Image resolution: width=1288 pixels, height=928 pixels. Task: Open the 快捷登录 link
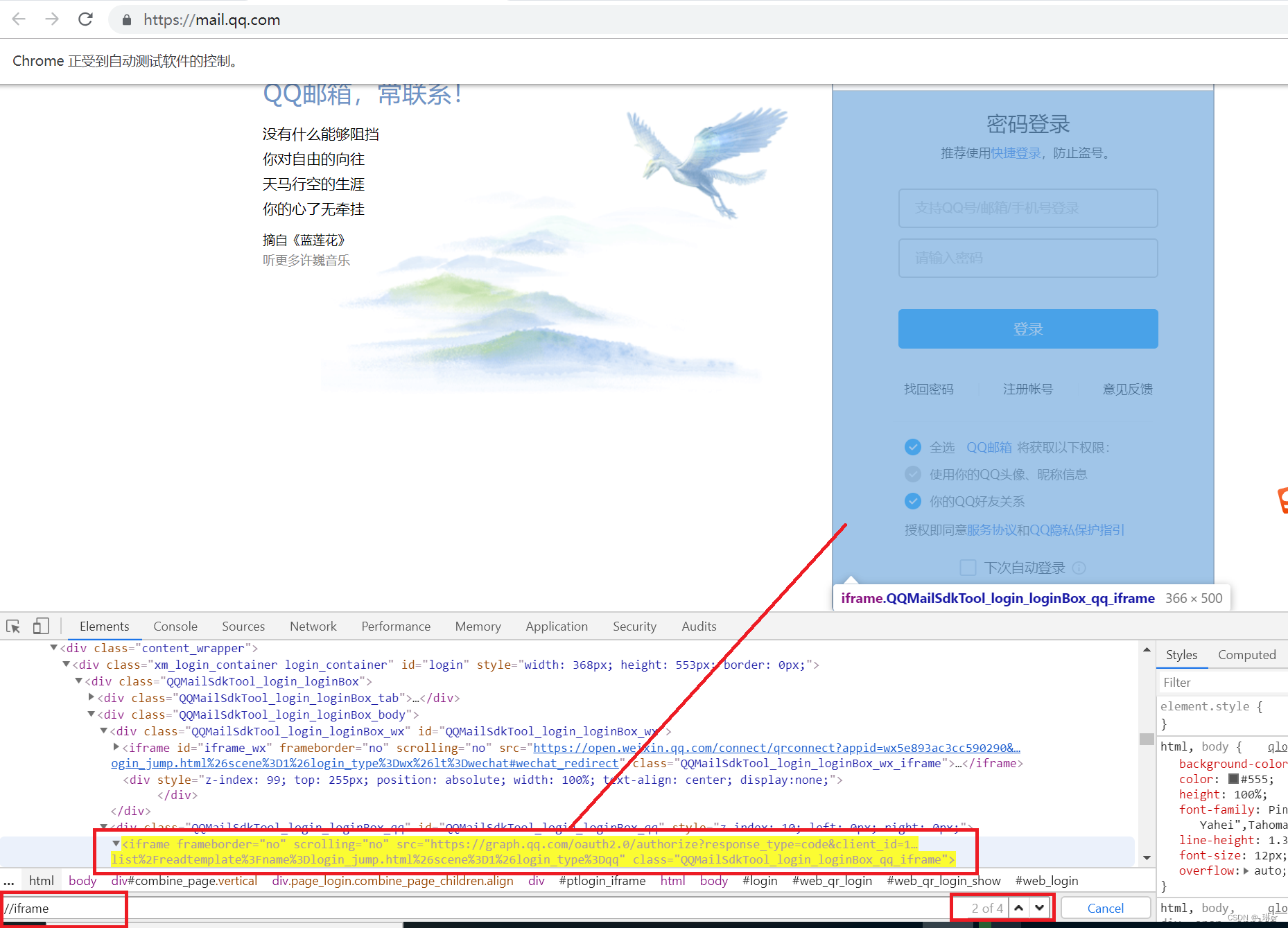(1016, 153)
